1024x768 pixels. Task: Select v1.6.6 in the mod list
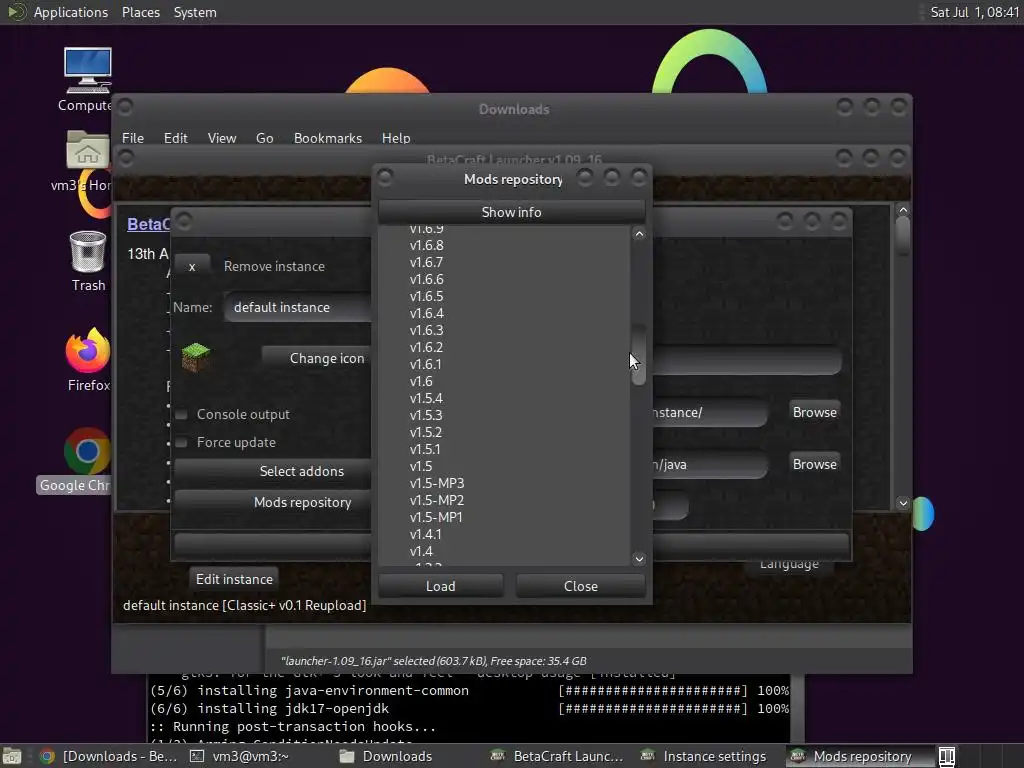(426, 279)
